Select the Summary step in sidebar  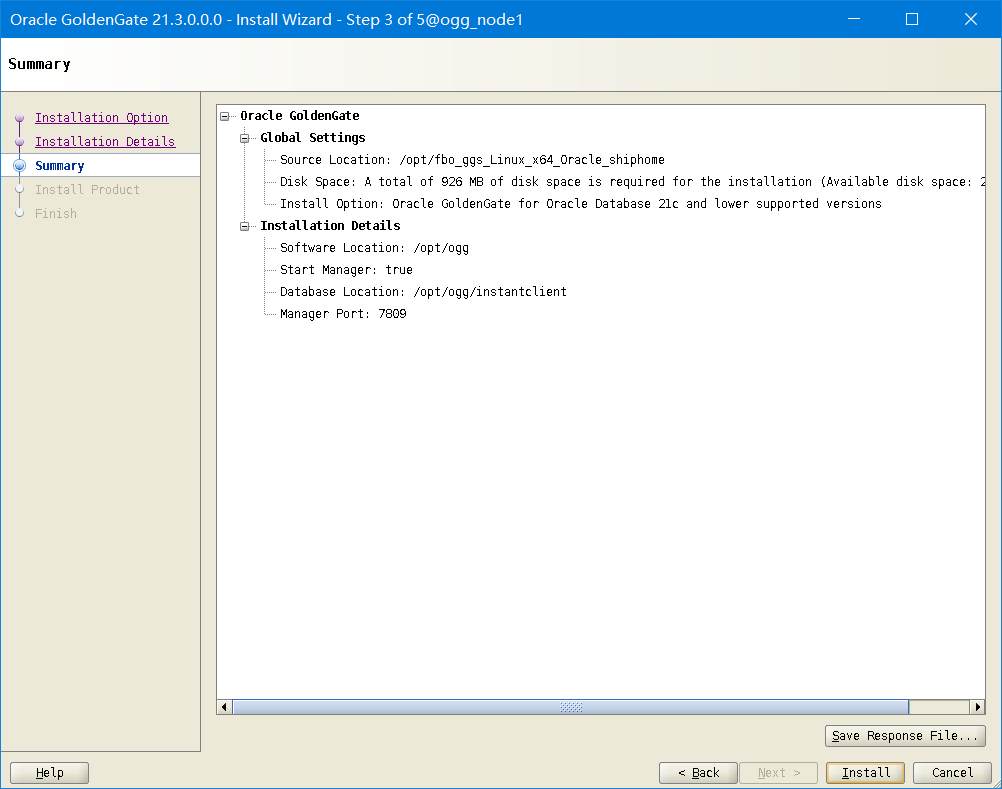point(59,165)
